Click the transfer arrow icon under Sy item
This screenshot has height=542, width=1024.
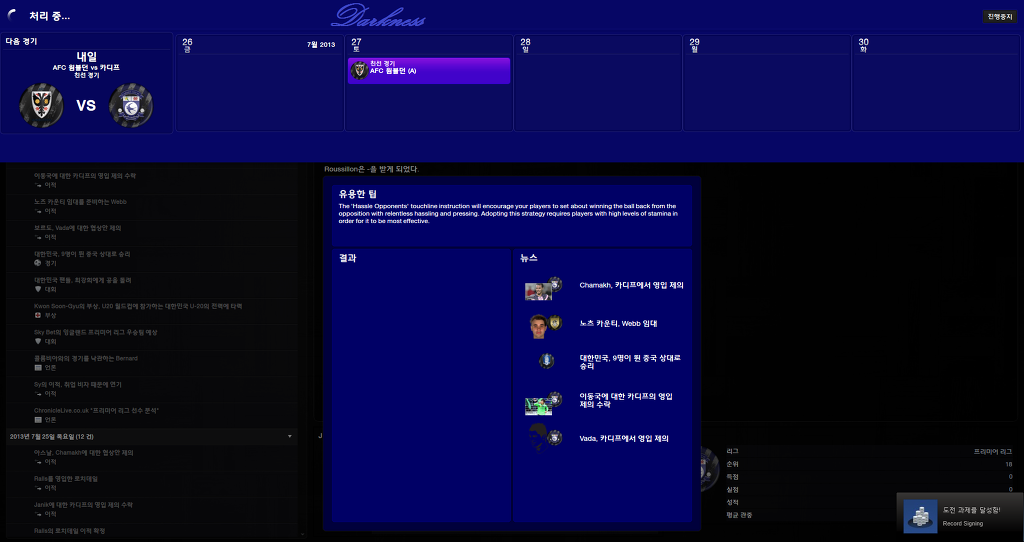pyautogui.click(x=38, y=394)
